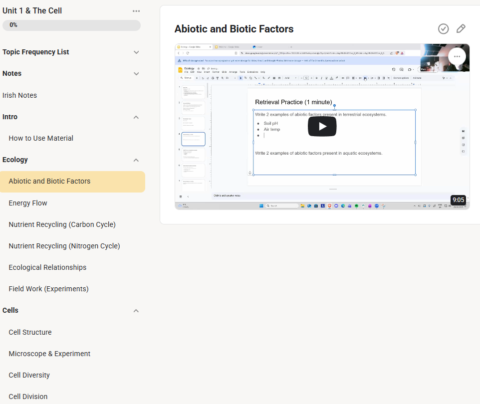Image resolution: width=480 pixels, height=404 pixels.
Task: Open the Irish Notes item
Action: point(20,95)
